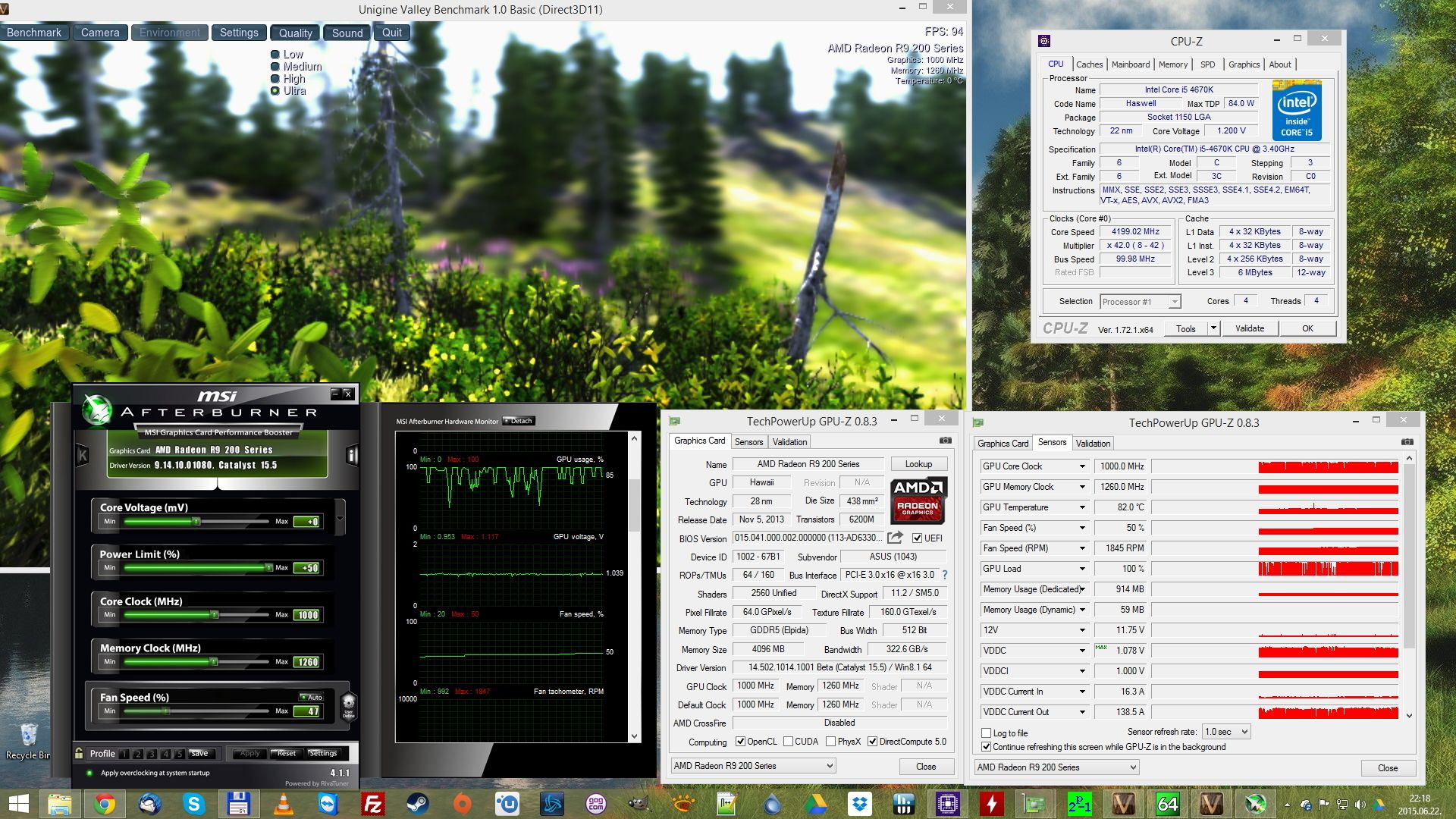
Task: Click the Validate button in CPU-Z
Action: [1249, 328]
